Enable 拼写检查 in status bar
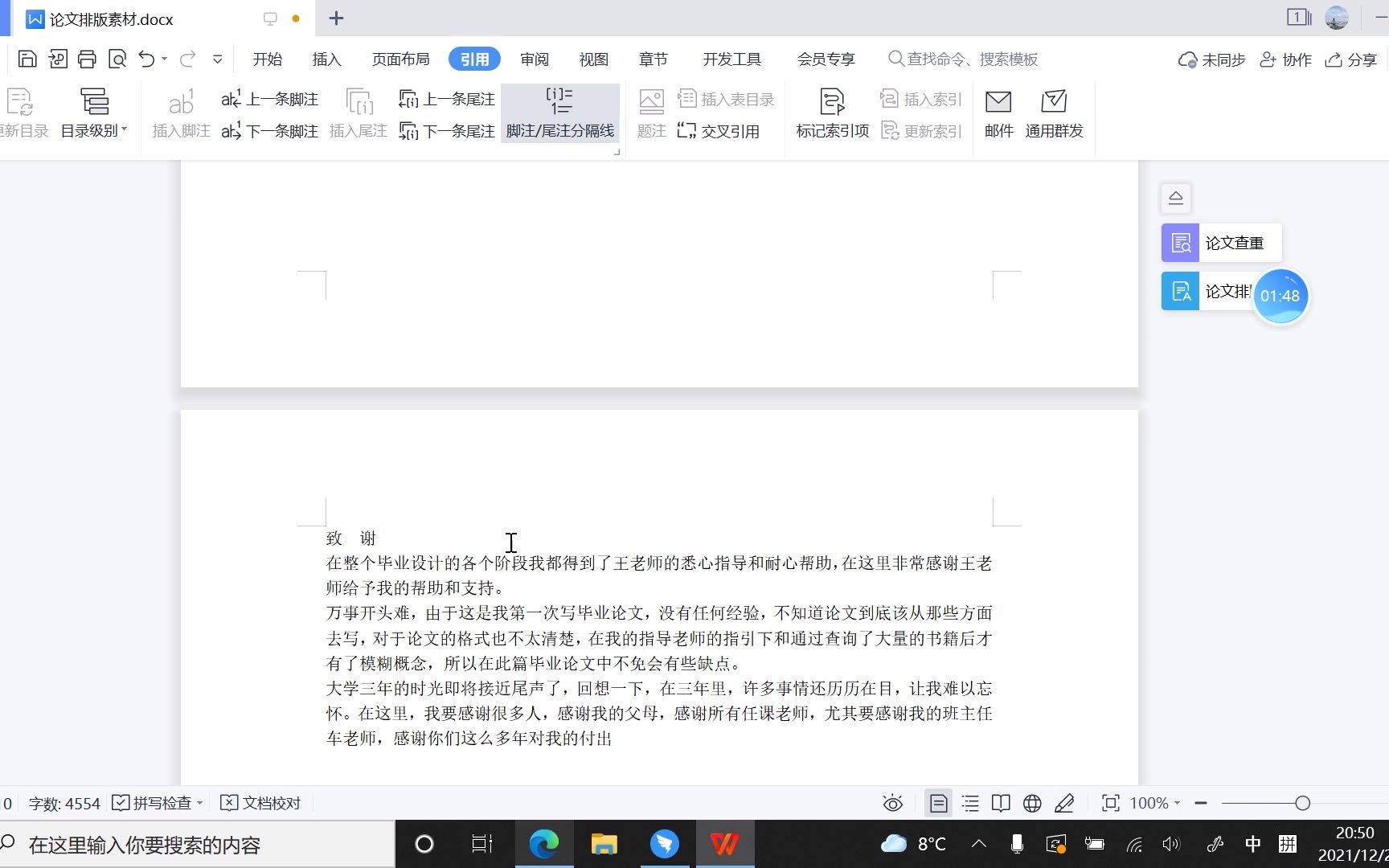This screenshot has width=1389, height=868. (x=156, y=803)
